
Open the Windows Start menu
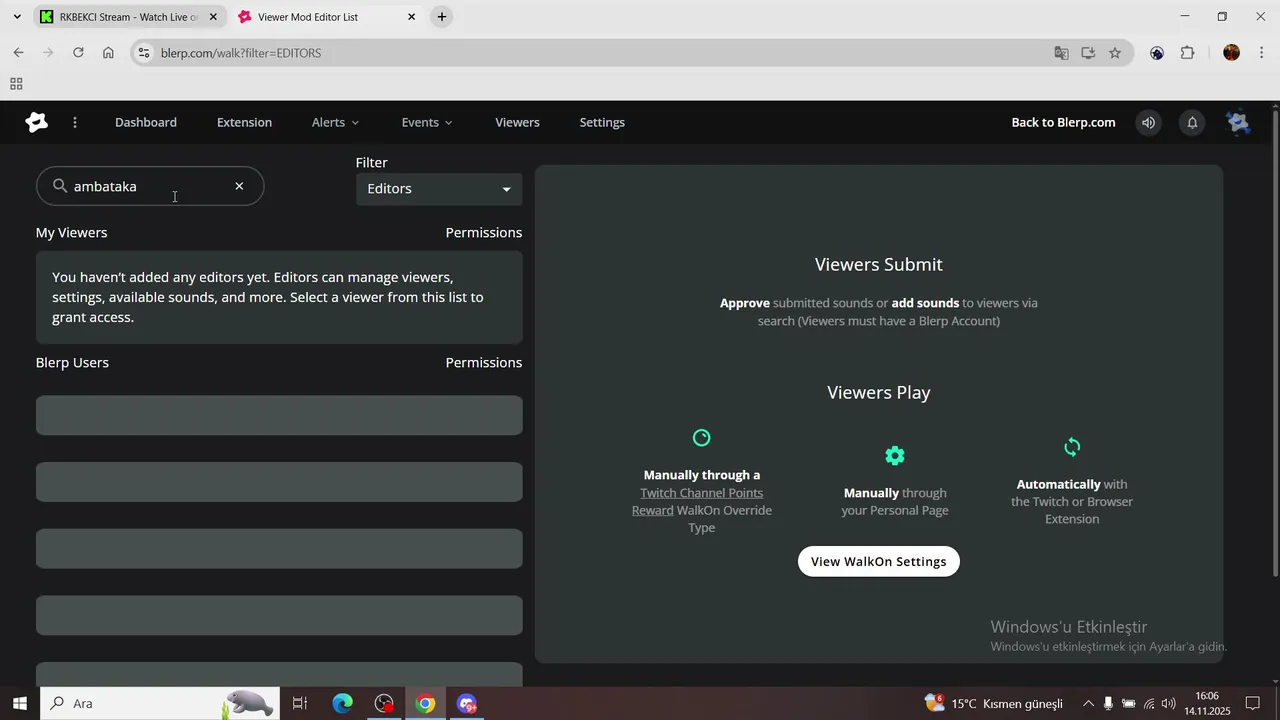(19, 703)
